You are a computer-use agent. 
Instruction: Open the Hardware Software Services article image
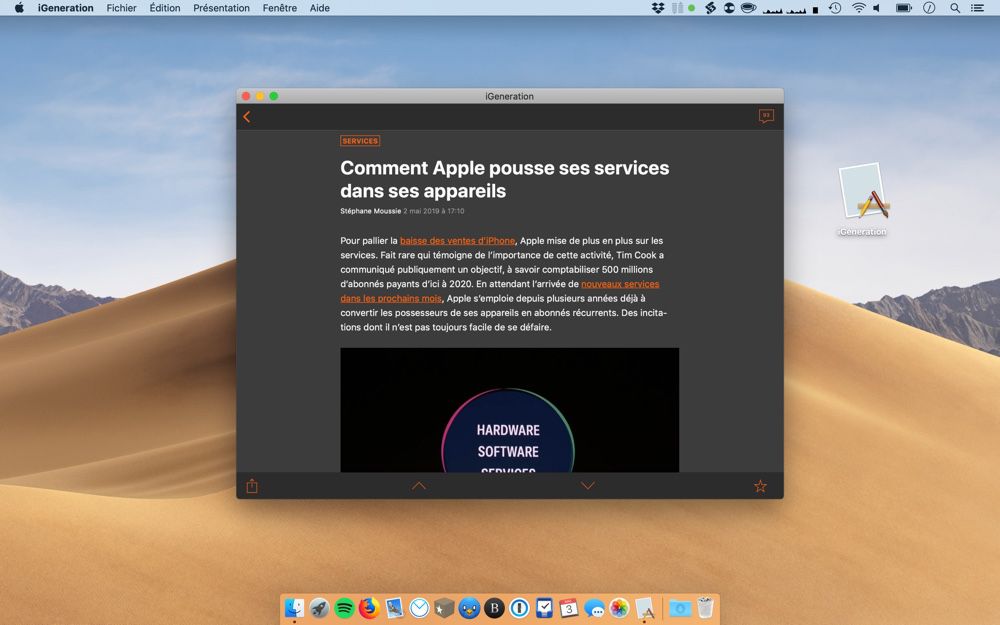click(510, 410)
